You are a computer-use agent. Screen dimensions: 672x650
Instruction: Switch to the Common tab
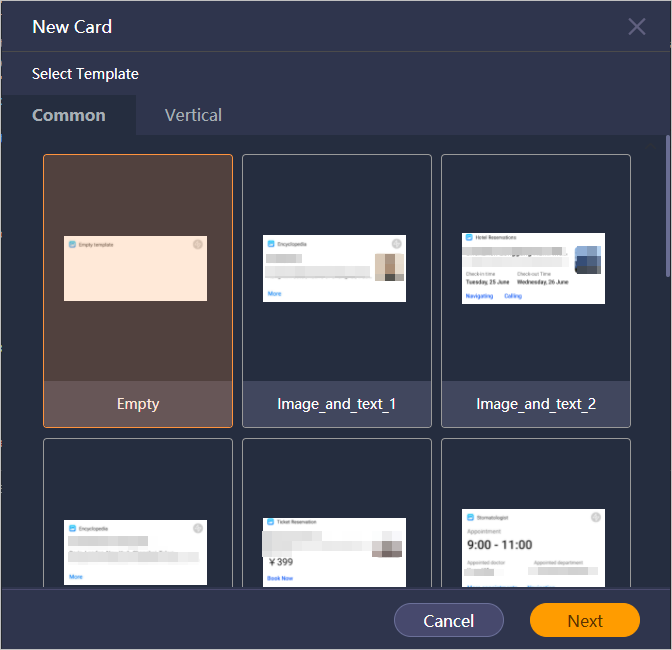[x=69, y=115]
